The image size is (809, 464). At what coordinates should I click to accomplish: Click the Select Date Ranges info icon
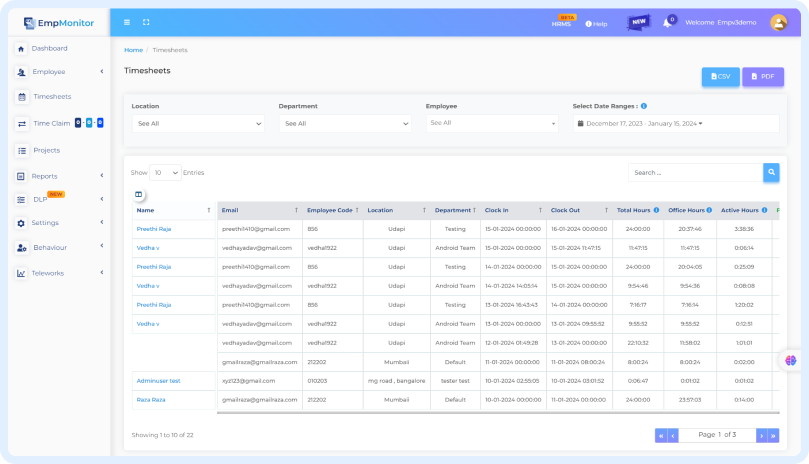pos(644,105)
